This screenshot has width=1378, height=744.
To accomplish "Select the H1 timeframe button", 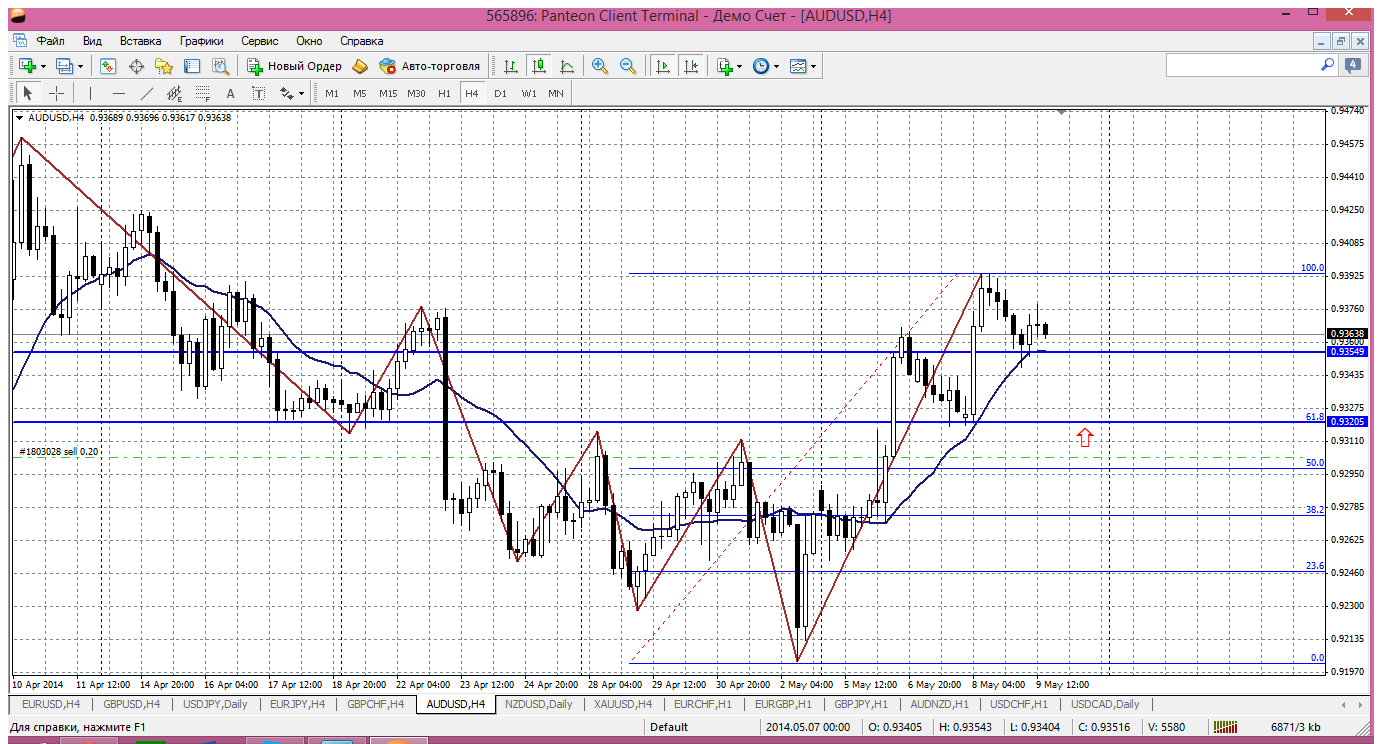I will pyautogui.click(x=444, y=93).
